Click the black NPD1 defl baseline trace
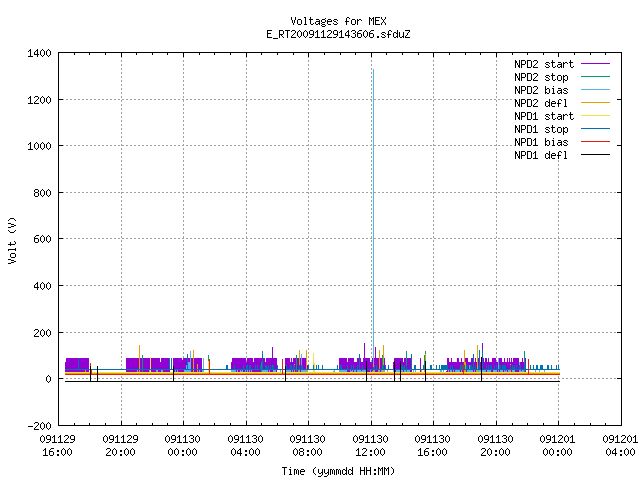Image resolution: width=640 pixels, height=480 pixels. coord(312,381)
